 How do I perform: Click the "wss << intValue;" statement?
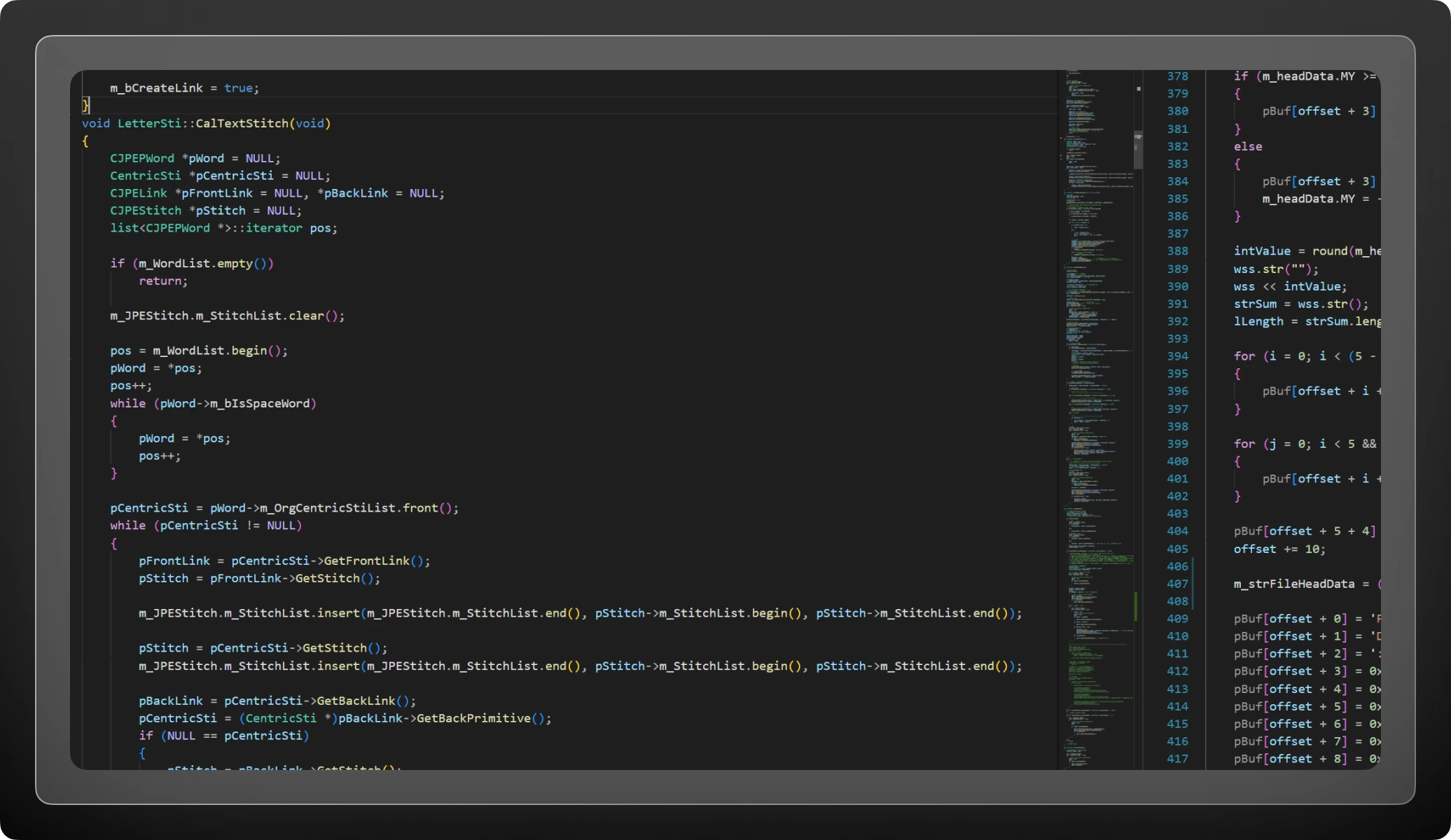pyautogui.click(x=1290, y=286)
